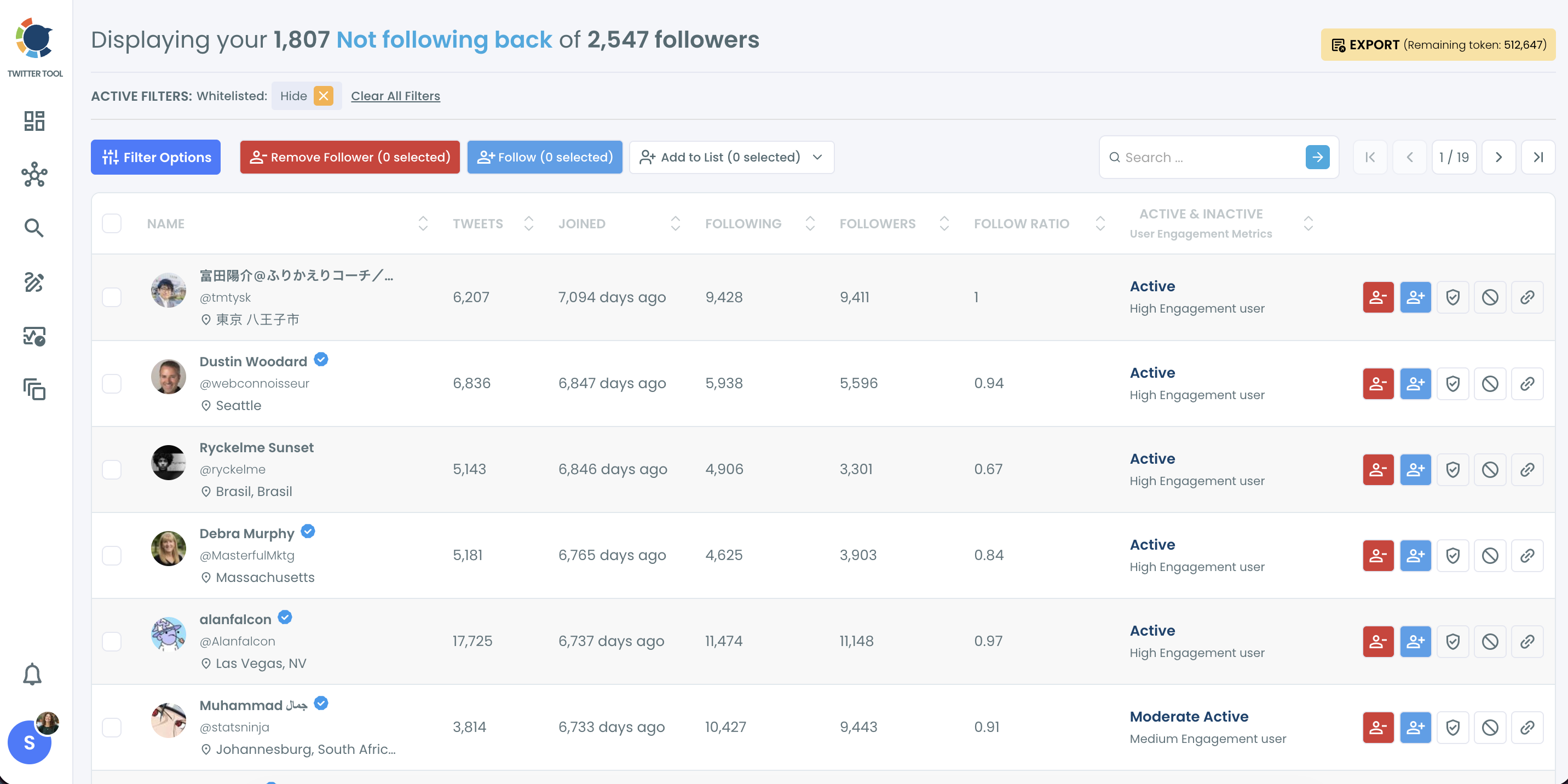The width and height of the screenshot is (1568, 784).
Task: Whitelist alanfalcon with shield icon
Action: coord(1452,641)
